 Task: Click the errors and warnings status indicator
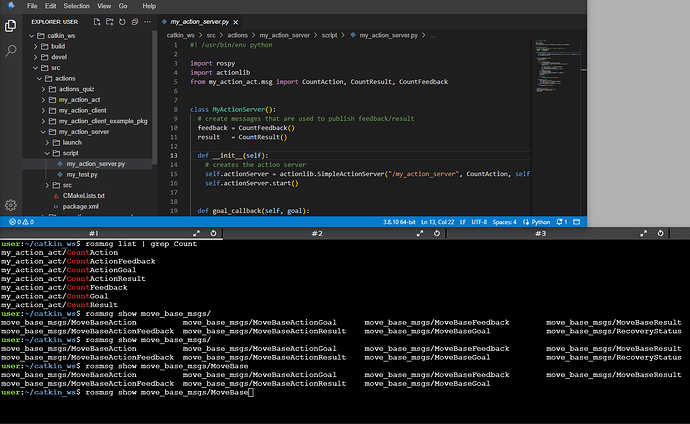pyautogui.click(x=22, y=222)
